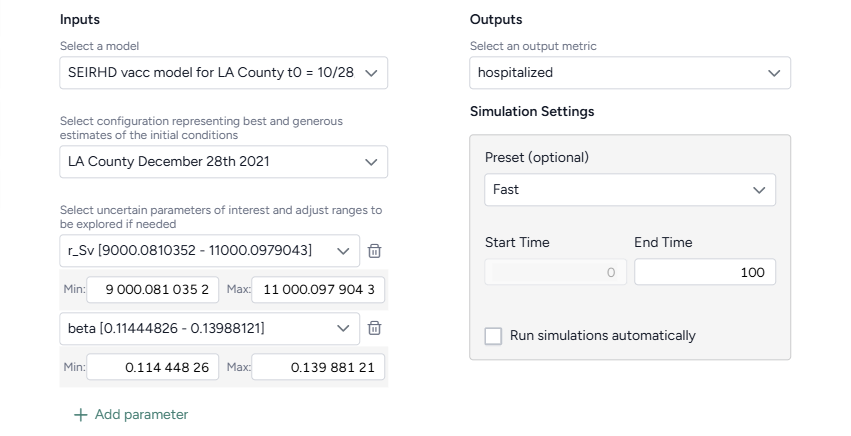Click the End Time input field
Image resolution: width=851 pixels, height=436 pixels.
(x=704, y=272)
